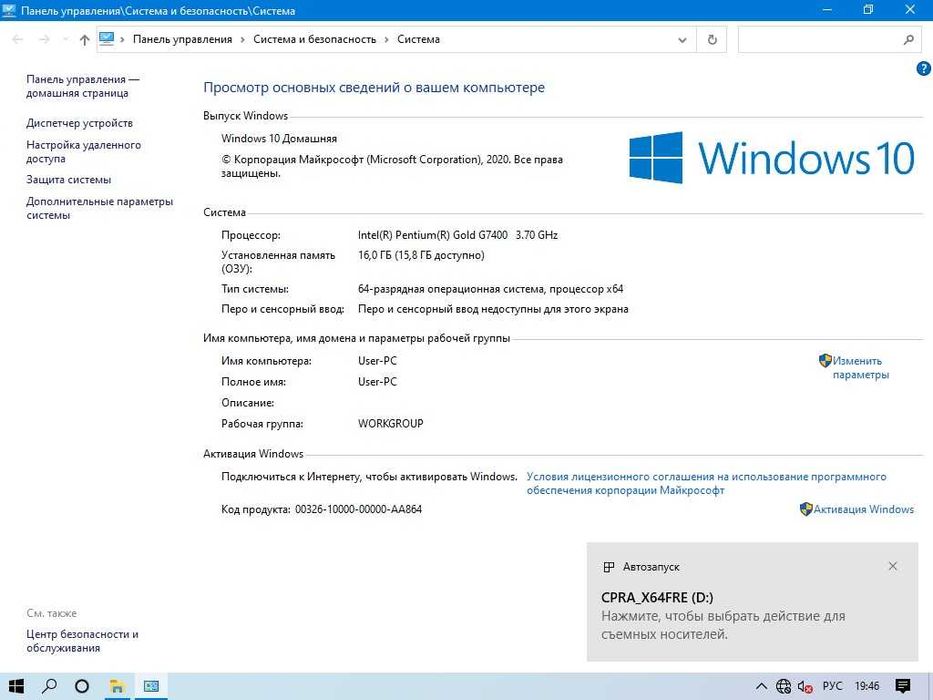Select 'Система' breadcrumb in the address bar
Viewport: 933px width, 700px height.
[x=418, y=39]
